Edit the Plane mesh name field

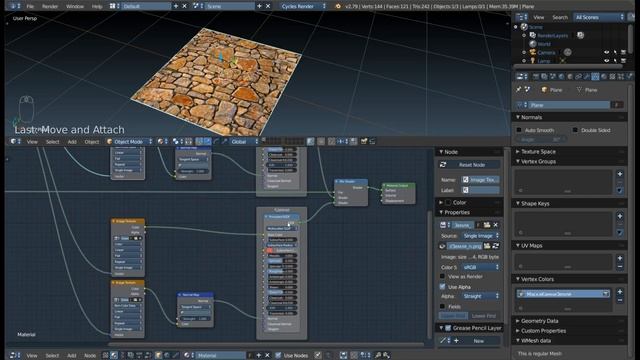569,105
